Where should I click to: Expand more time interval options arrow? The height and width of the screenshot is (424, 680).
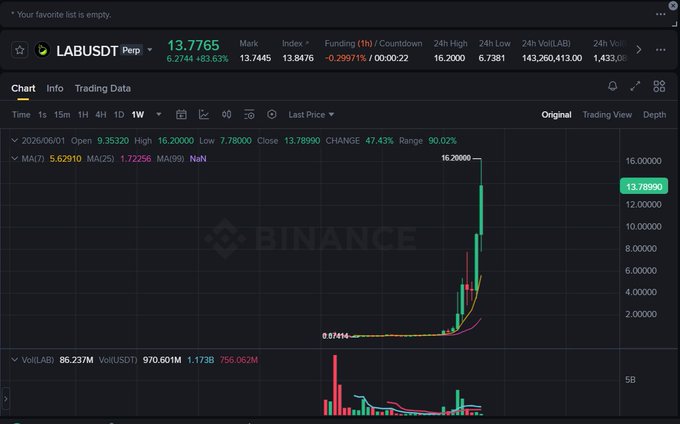(x=159, y=114)
